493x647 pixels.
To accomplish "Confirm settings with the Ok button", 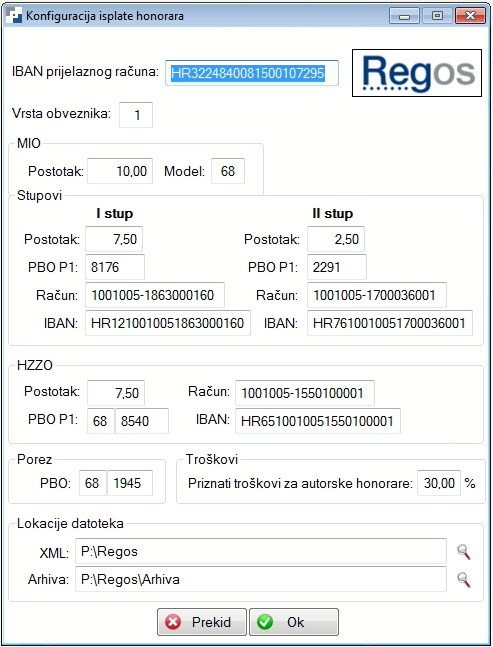I will (294, 622).
